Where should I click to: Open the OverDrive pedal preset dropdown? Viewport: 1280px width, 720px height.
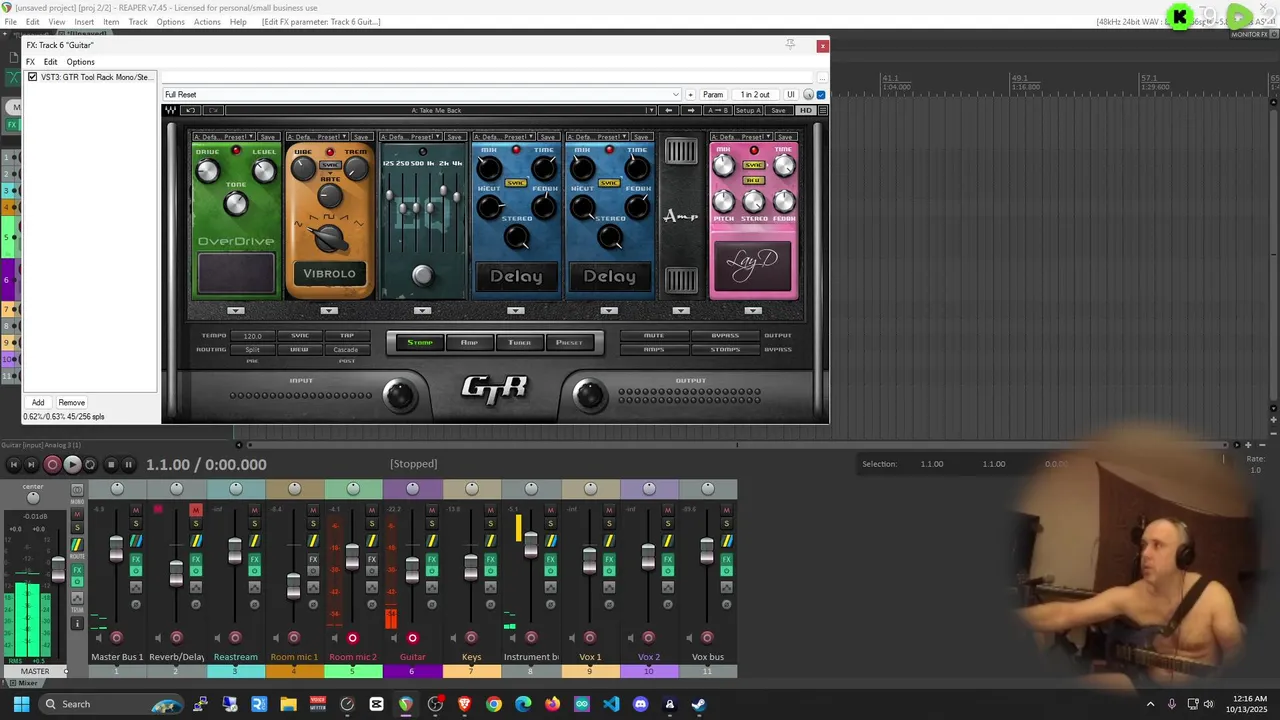pos(251,137)
